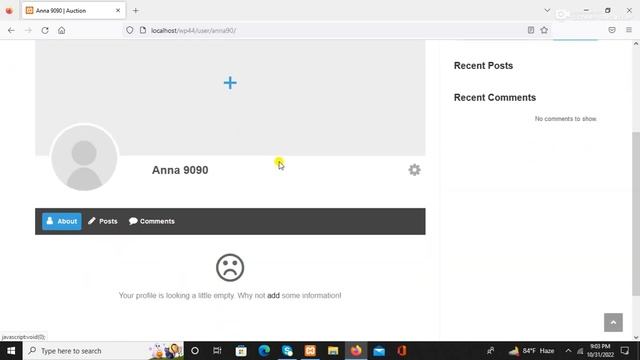Click the Recent Comments heading

click(495, 98)
